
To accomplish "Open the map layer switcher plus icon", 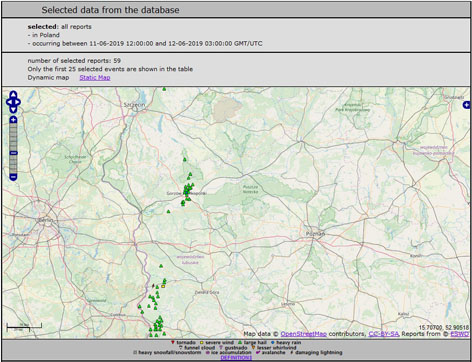I will (466, 105).
